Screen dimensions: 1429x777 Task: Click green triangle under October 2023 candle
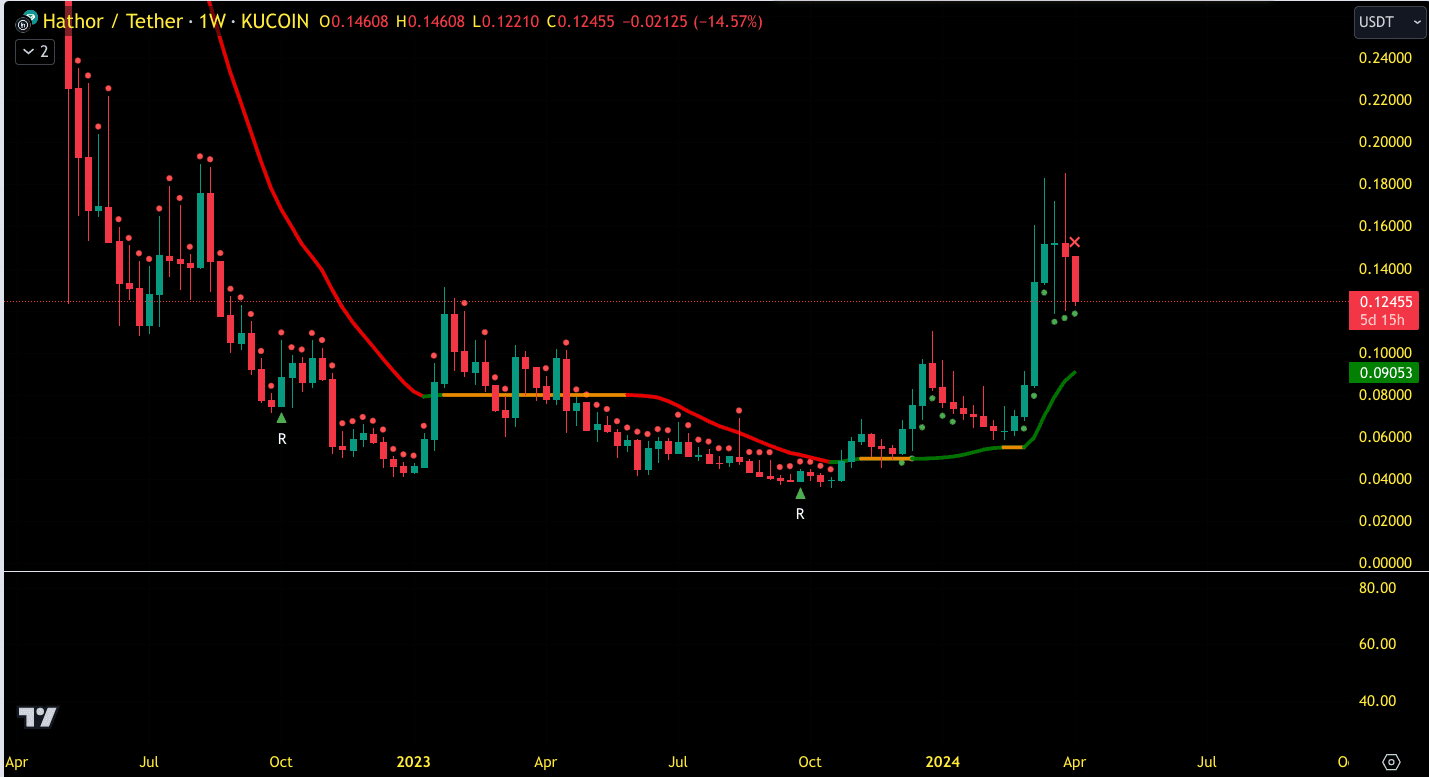tap(800, 493)
